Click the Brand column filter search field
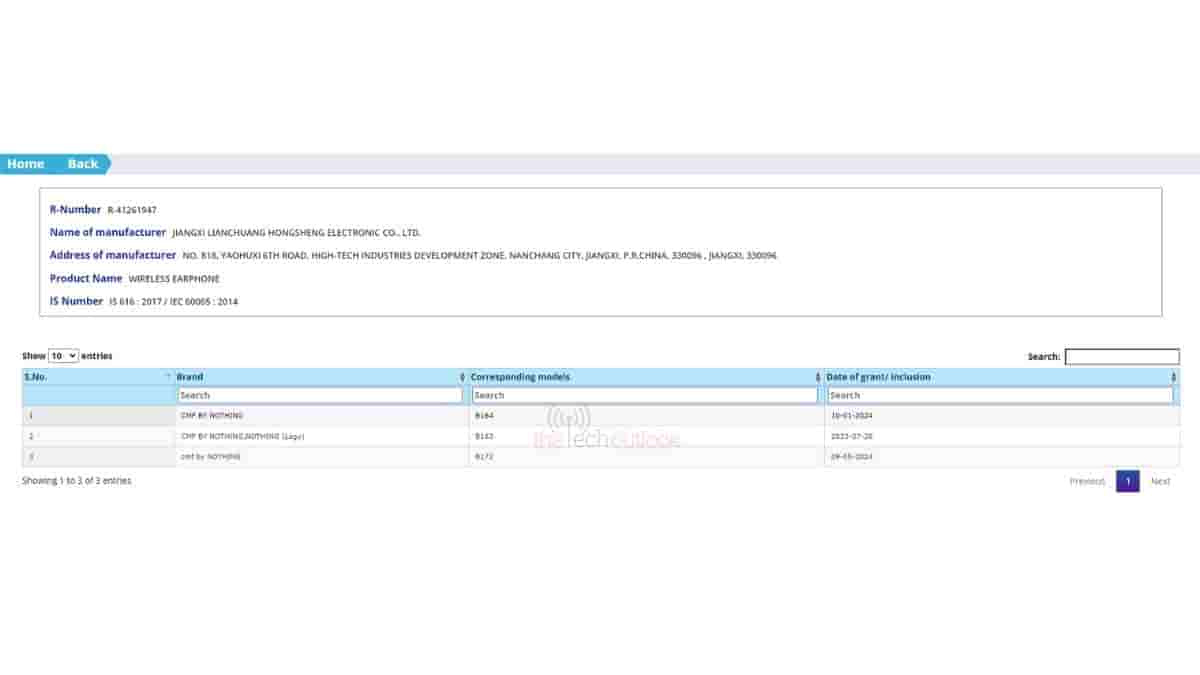This screenshot has width=1200, height=675. 320,396
